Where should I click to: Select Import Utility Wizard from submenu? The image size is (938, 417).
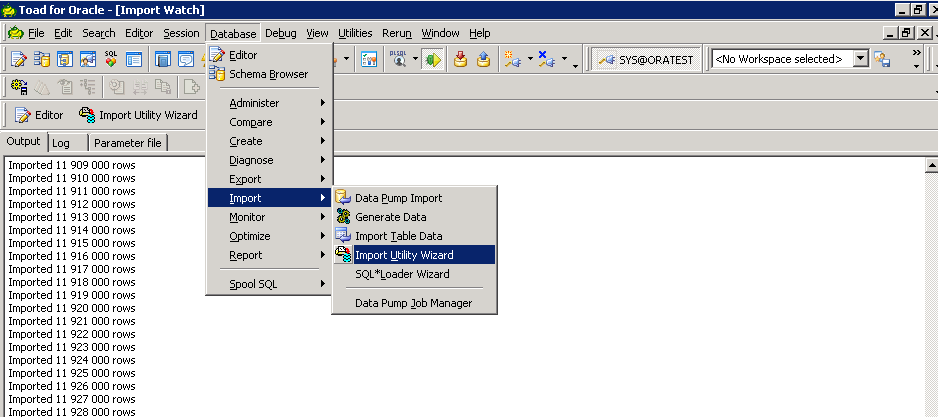pyautogui.click(x=404, y=255)
